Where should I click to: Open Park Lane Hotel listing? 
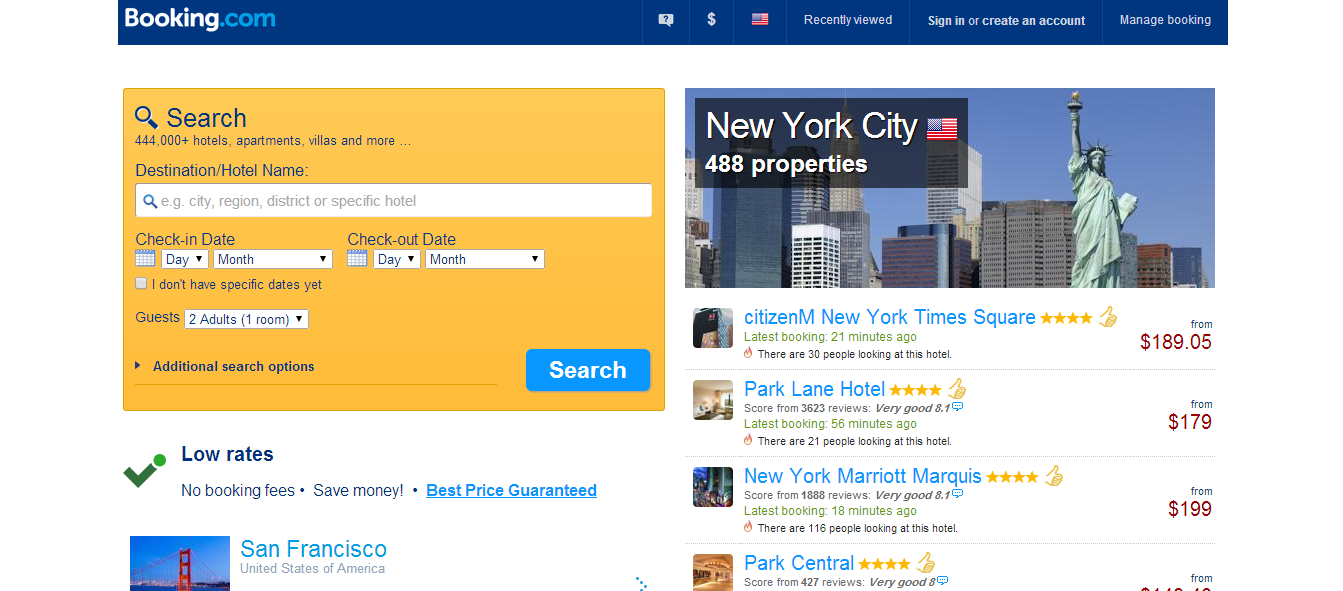pyautogui.click(x=815, y=389)
